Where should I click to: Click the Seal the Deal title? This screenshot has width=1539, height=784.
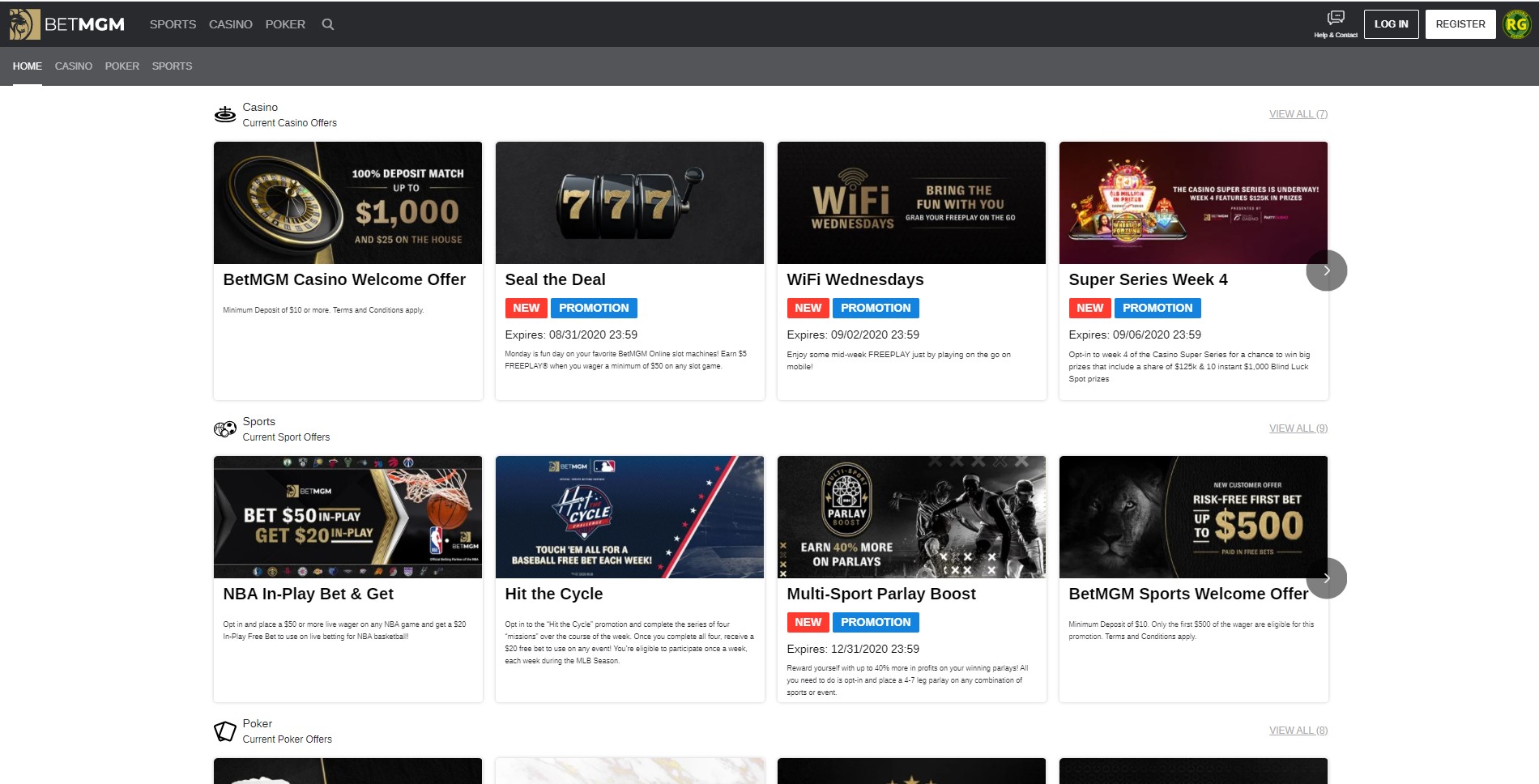pos(555,279)
